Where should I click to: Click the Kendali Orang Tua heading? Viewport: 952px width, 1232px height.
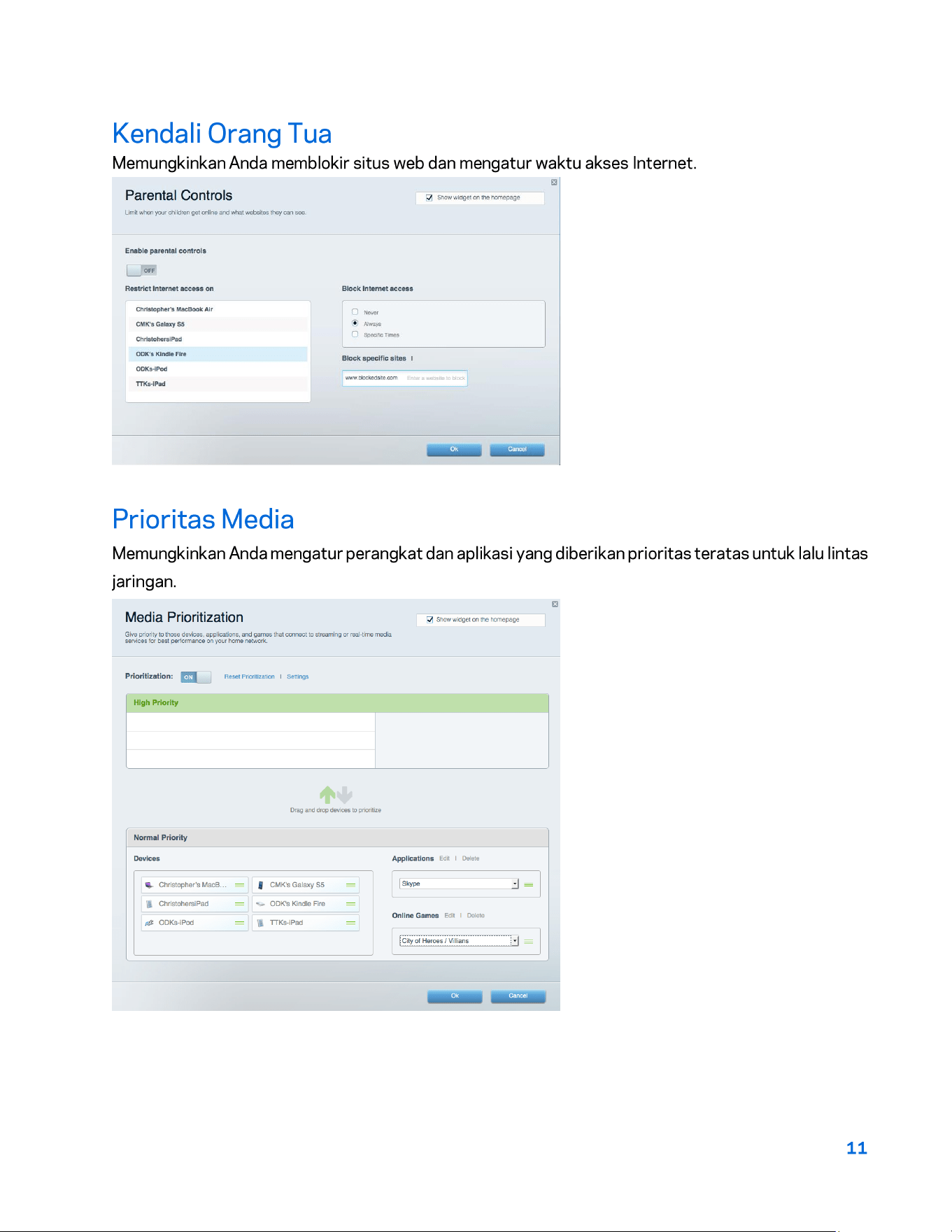pos(222,134)
